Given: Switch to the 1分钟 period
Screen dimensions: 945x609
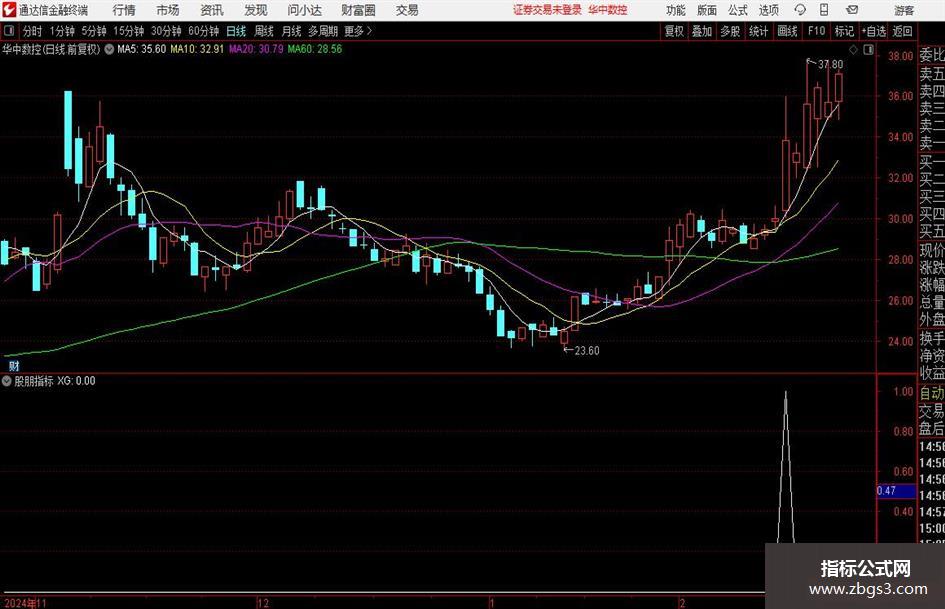Looking at the screenshot, I should (x=62, y=31).
